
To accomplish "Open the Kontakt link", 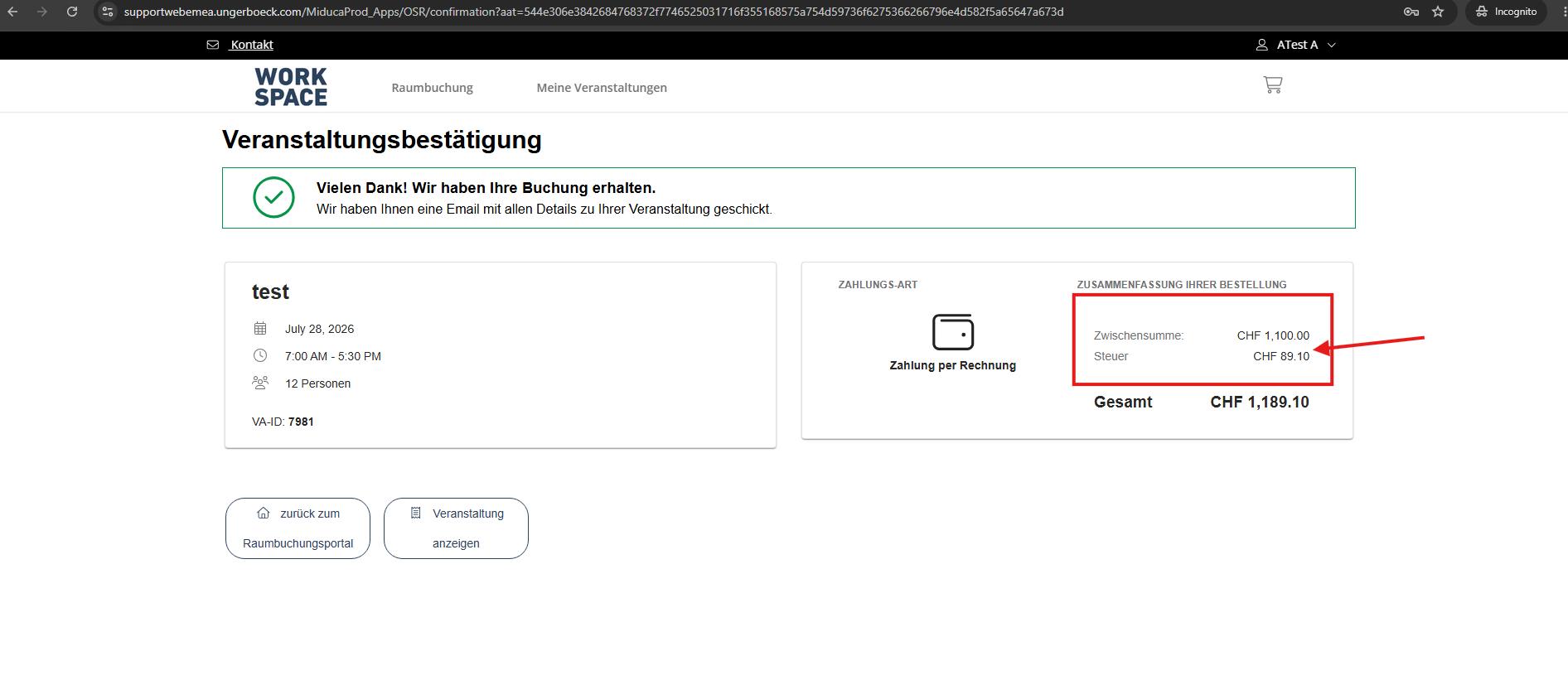I will (x=252, y=45).
